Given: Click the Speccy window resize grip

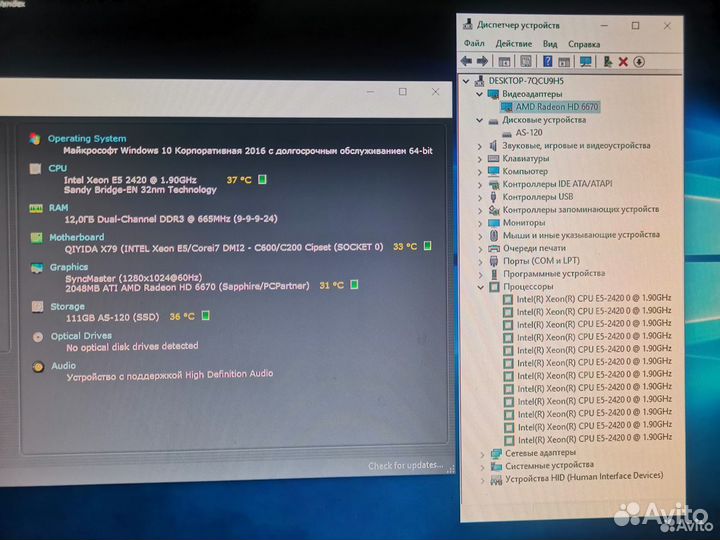Looking at the screenshot, I should tap(451, 468).
